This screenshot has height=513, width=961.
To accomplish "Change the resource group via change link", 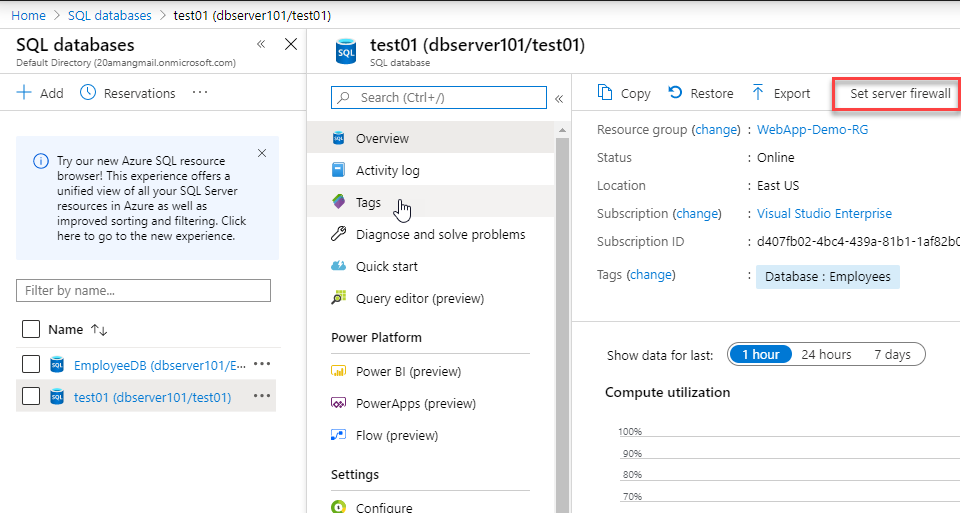I will [x=716, y=129].
